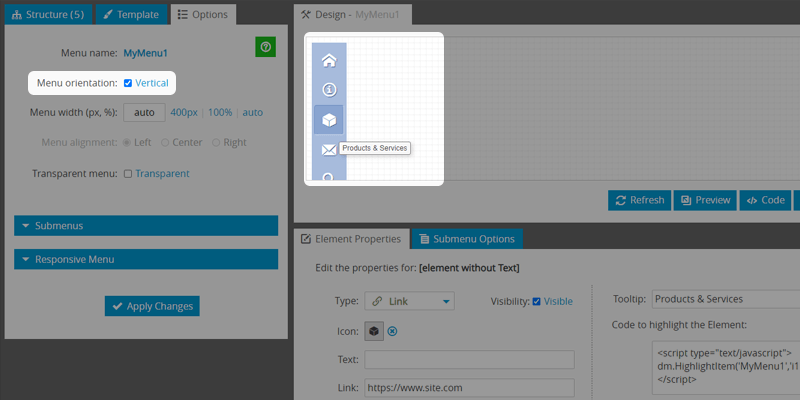
Task: Set menu width to 100% link
Action: (x=220, y=112)
